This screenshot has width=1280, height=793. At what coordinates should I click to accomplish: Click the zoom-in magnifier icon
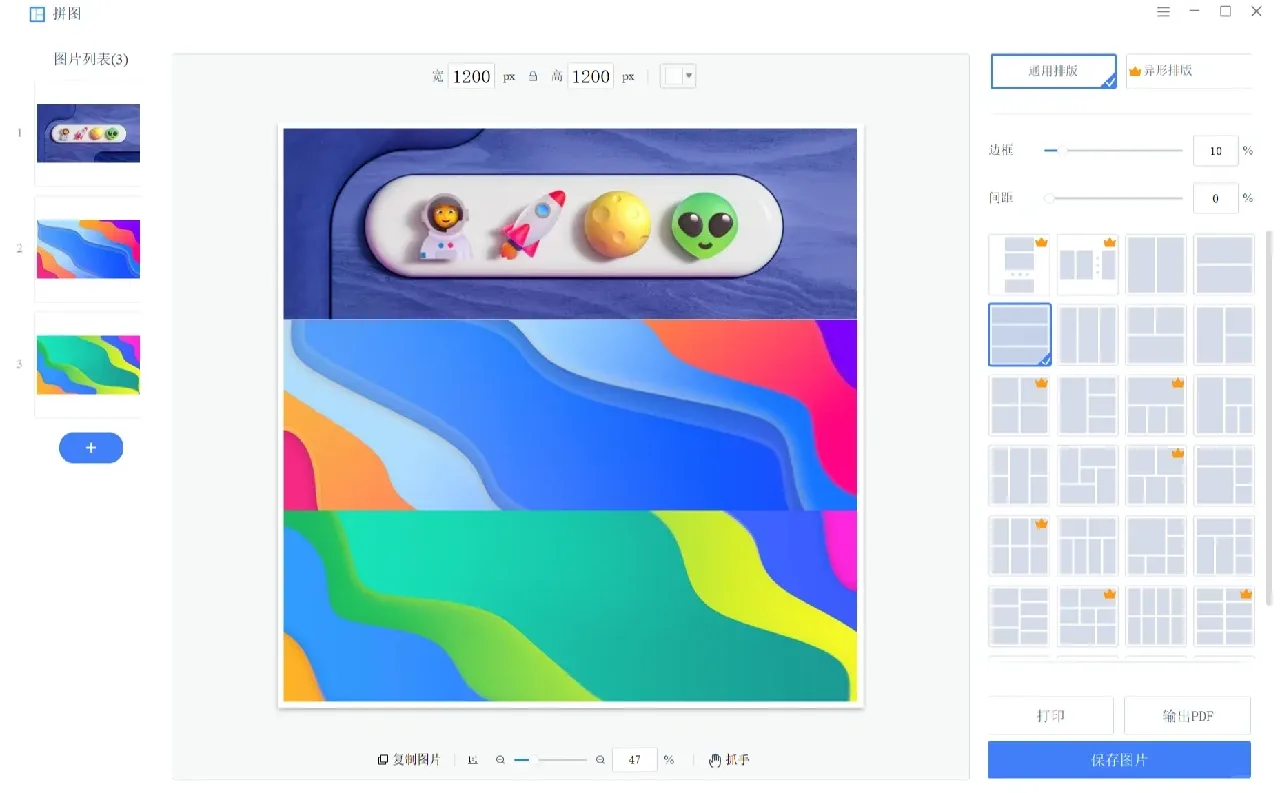[600, 759]
